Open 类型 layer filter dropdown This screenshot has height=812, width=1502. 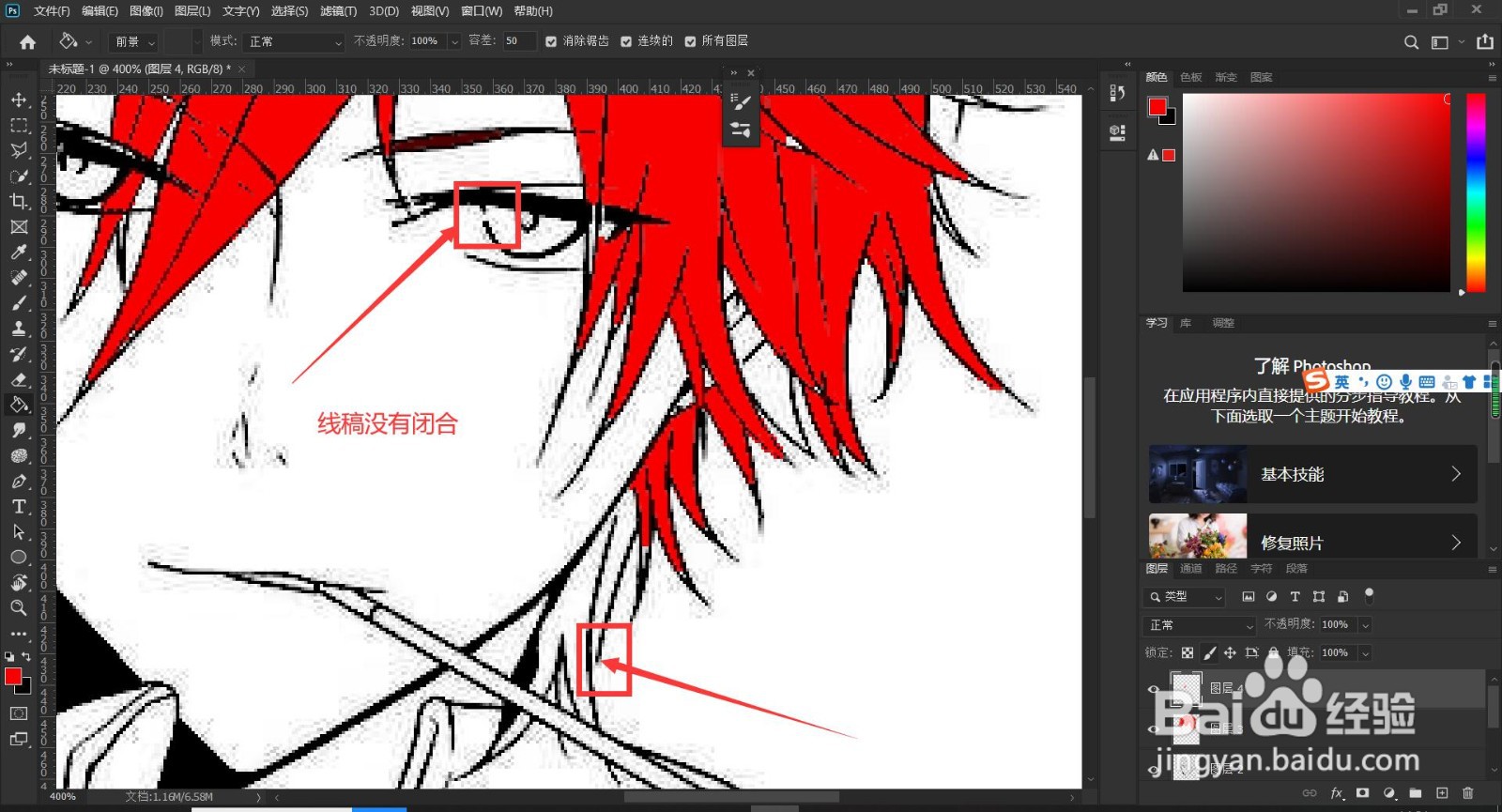pyautogui.click(x=1186, y=596)
